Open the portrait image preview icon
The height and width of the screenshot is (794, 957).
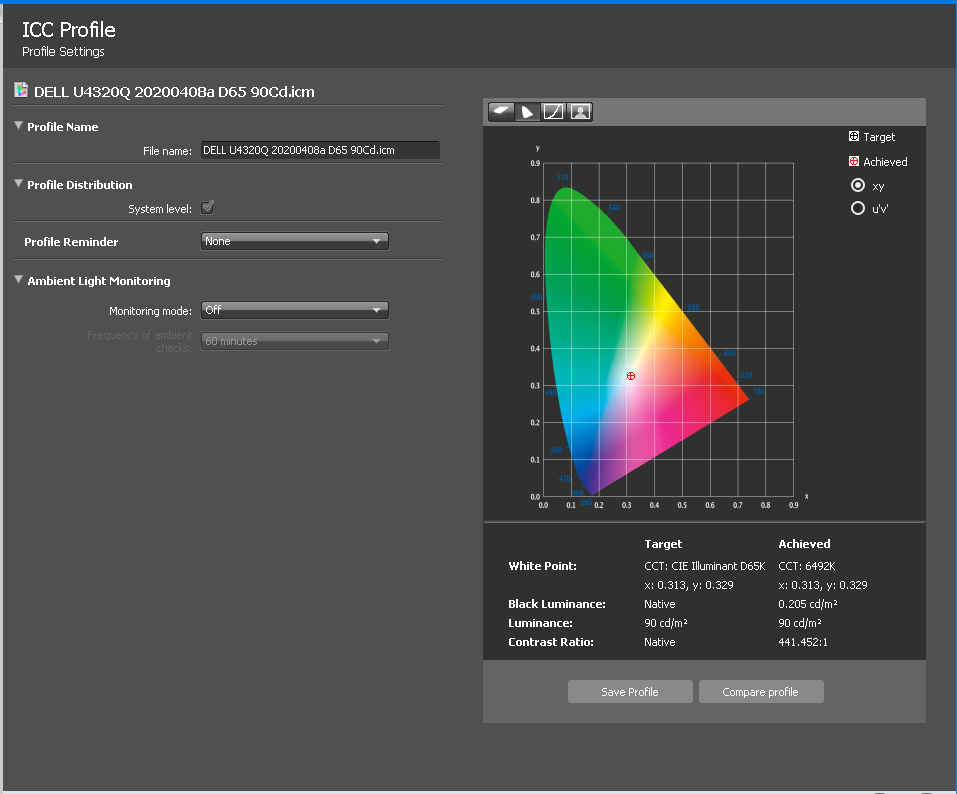coord(580,112)
